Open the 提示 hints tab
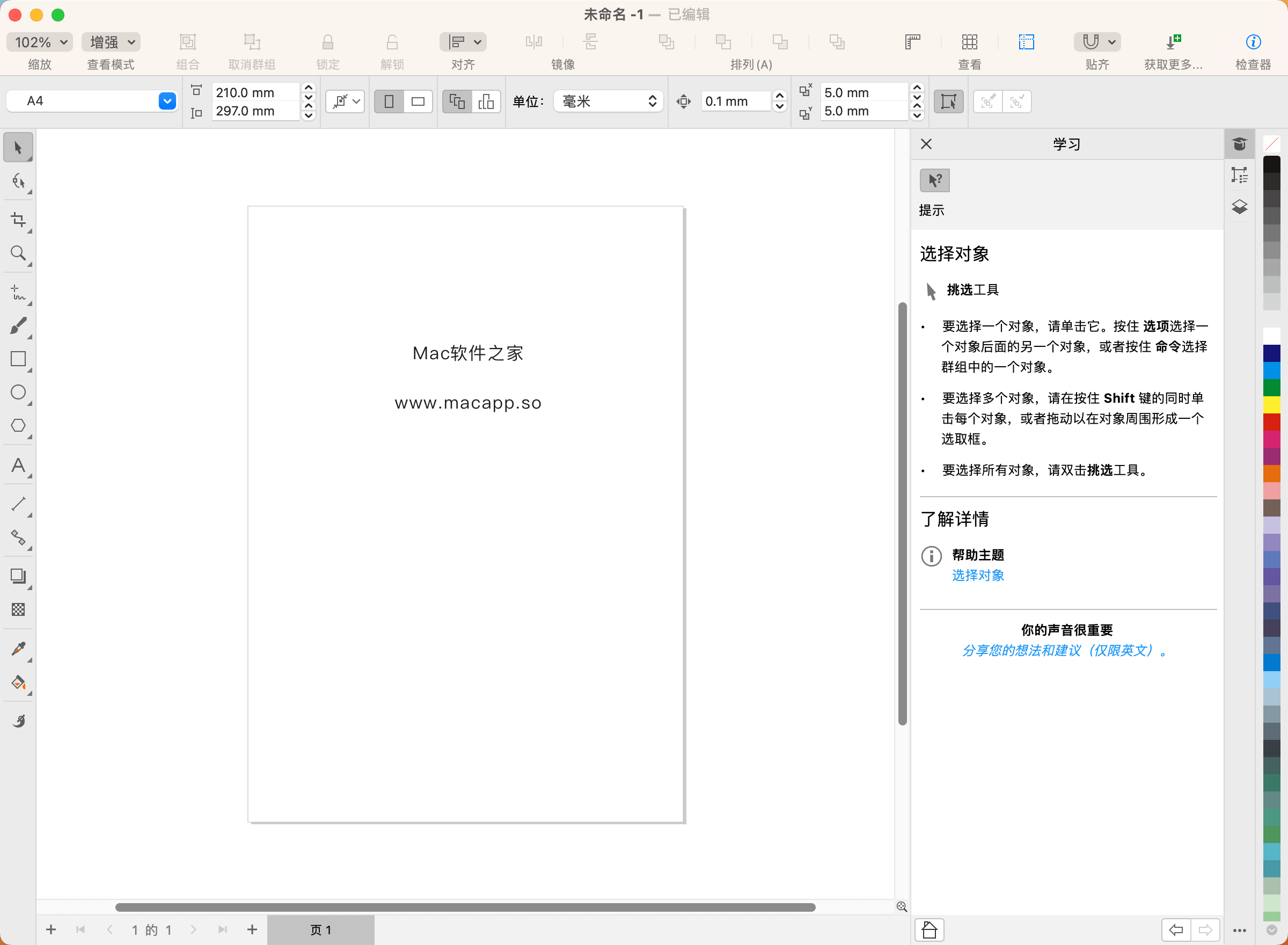 tap(934, 181)
